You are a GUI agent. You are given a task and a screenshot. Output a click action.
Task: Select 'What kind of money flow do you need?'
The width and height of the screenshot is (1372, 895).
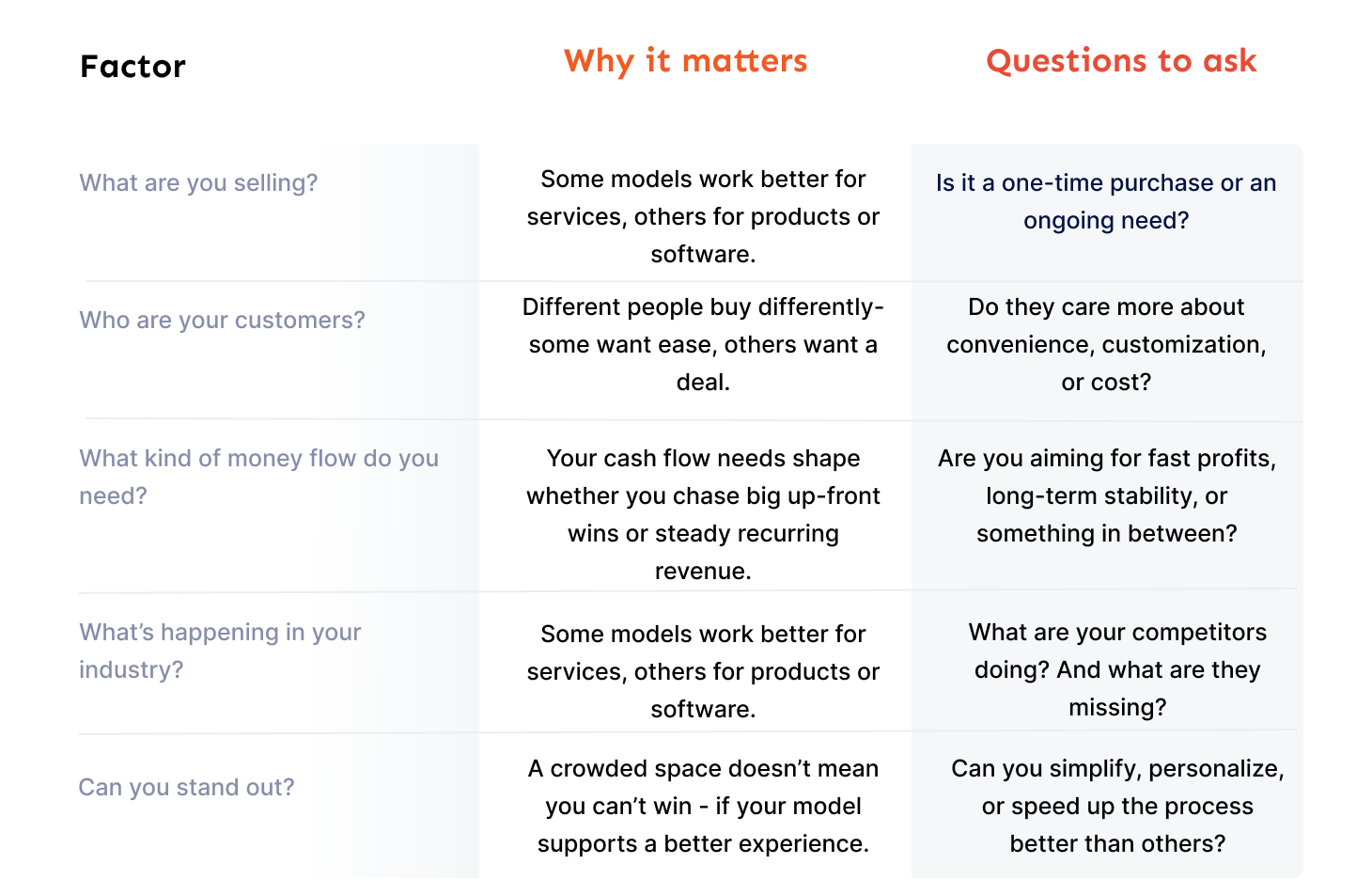pos(258,477)
